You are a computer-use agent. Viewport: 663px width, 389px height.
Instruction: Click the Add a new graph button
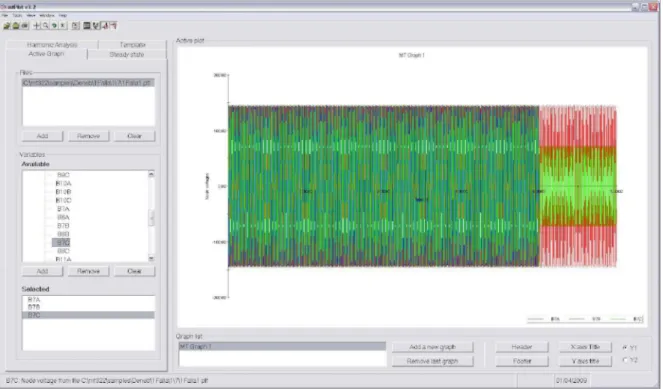(x=433, y=347)
